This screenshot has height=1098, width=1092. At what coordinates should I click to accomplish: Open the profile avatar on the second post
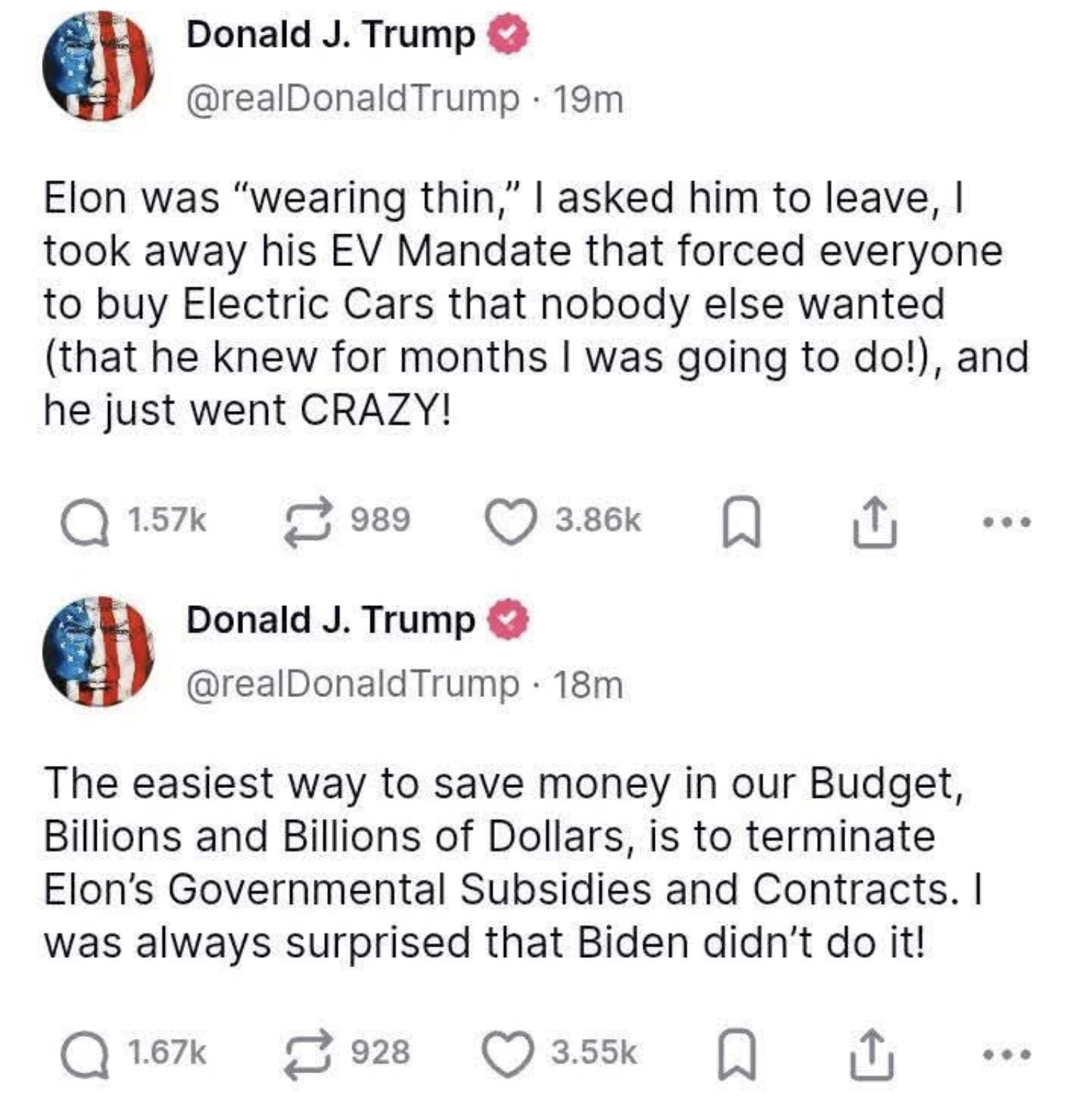click(98, 651)
